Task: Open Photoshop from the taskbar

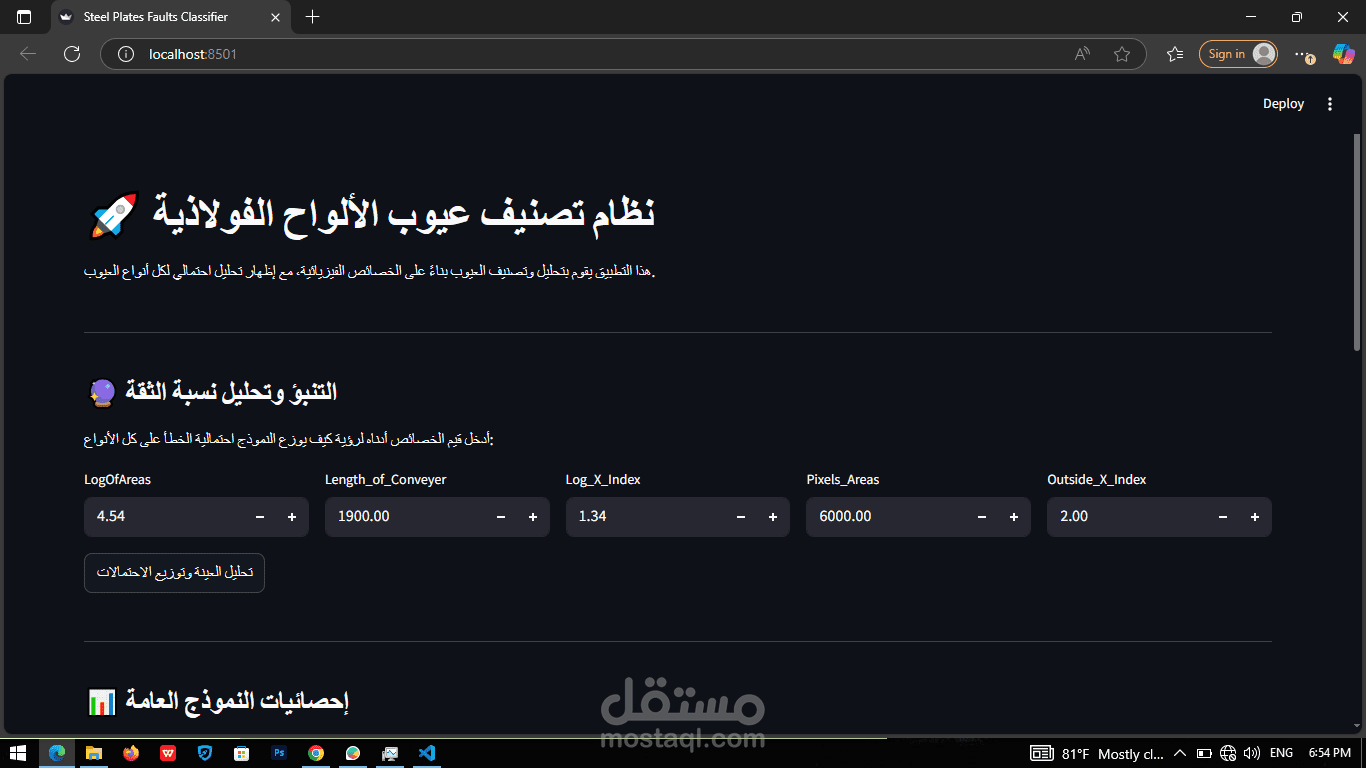Action: (x=279, y=753)
